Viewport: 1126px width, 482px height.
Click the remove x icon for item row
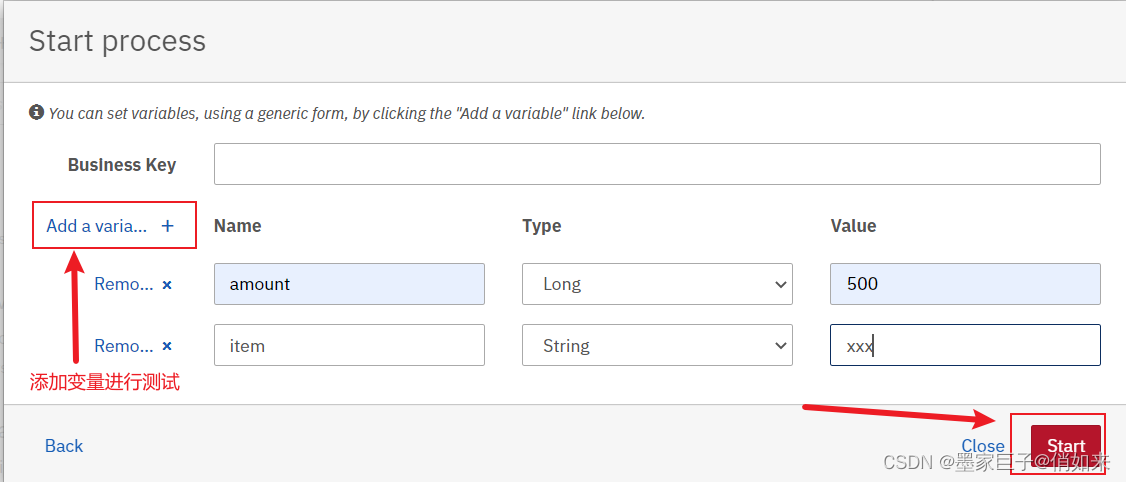tap(167, 346)
